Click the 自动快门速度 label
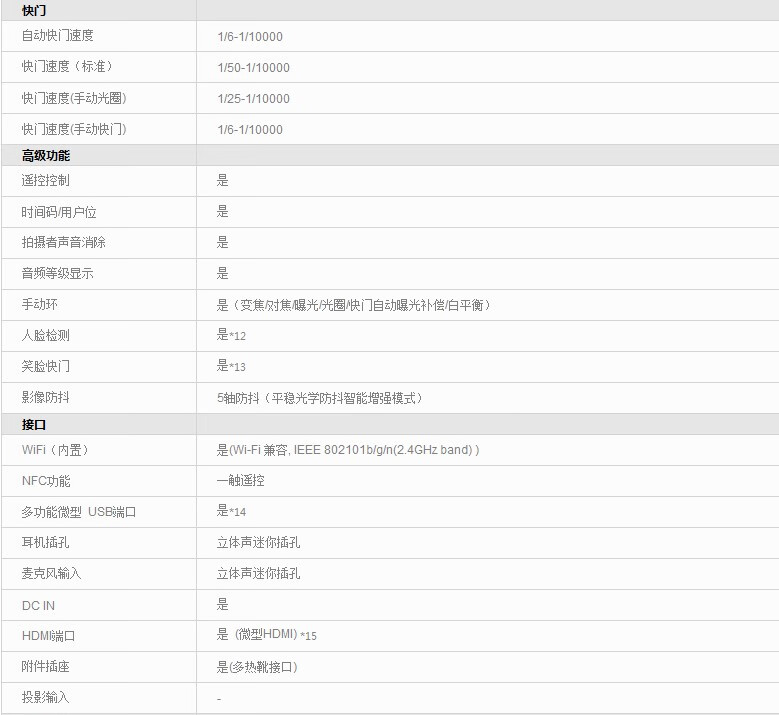779x715 pixels. tap(58, 36)
